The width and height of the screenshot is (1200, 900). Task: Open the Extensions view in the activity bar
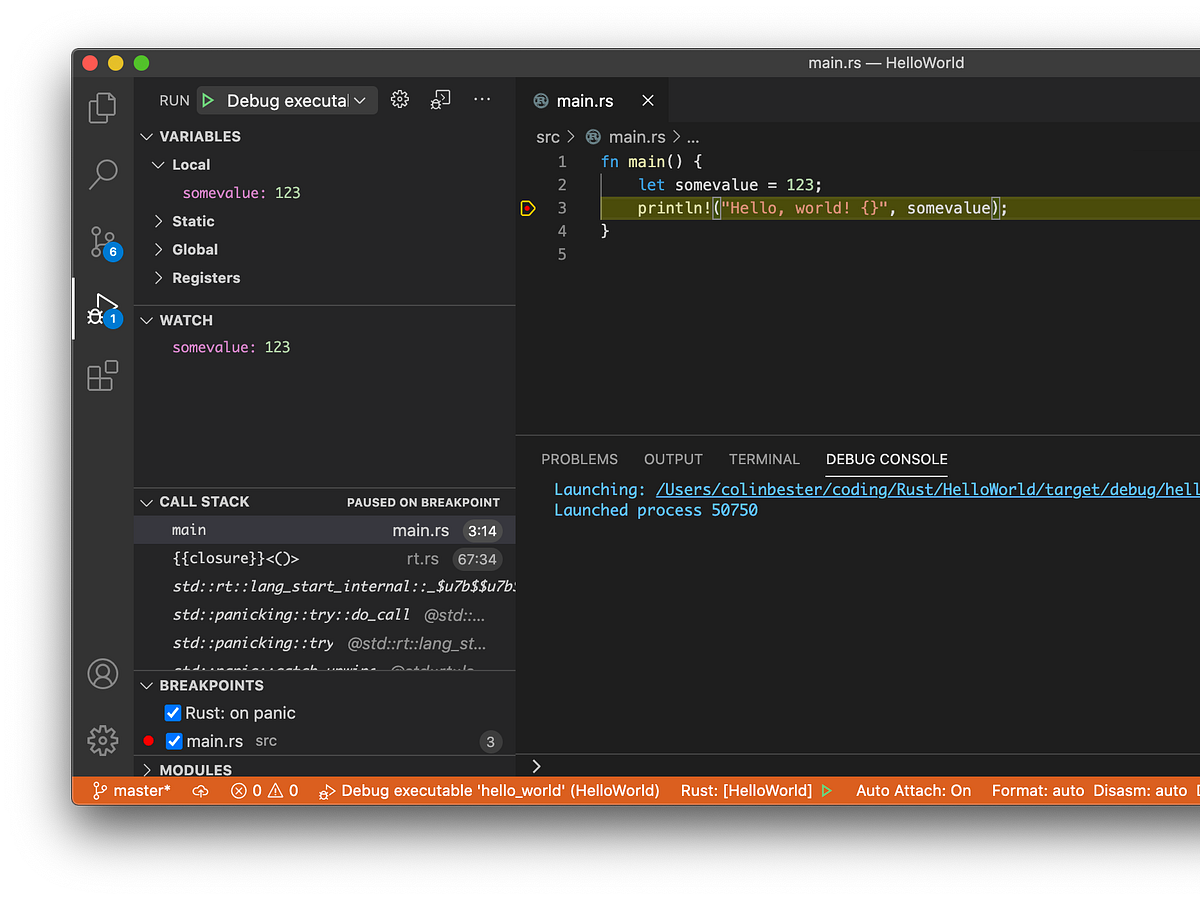click(x=102, y=375)
